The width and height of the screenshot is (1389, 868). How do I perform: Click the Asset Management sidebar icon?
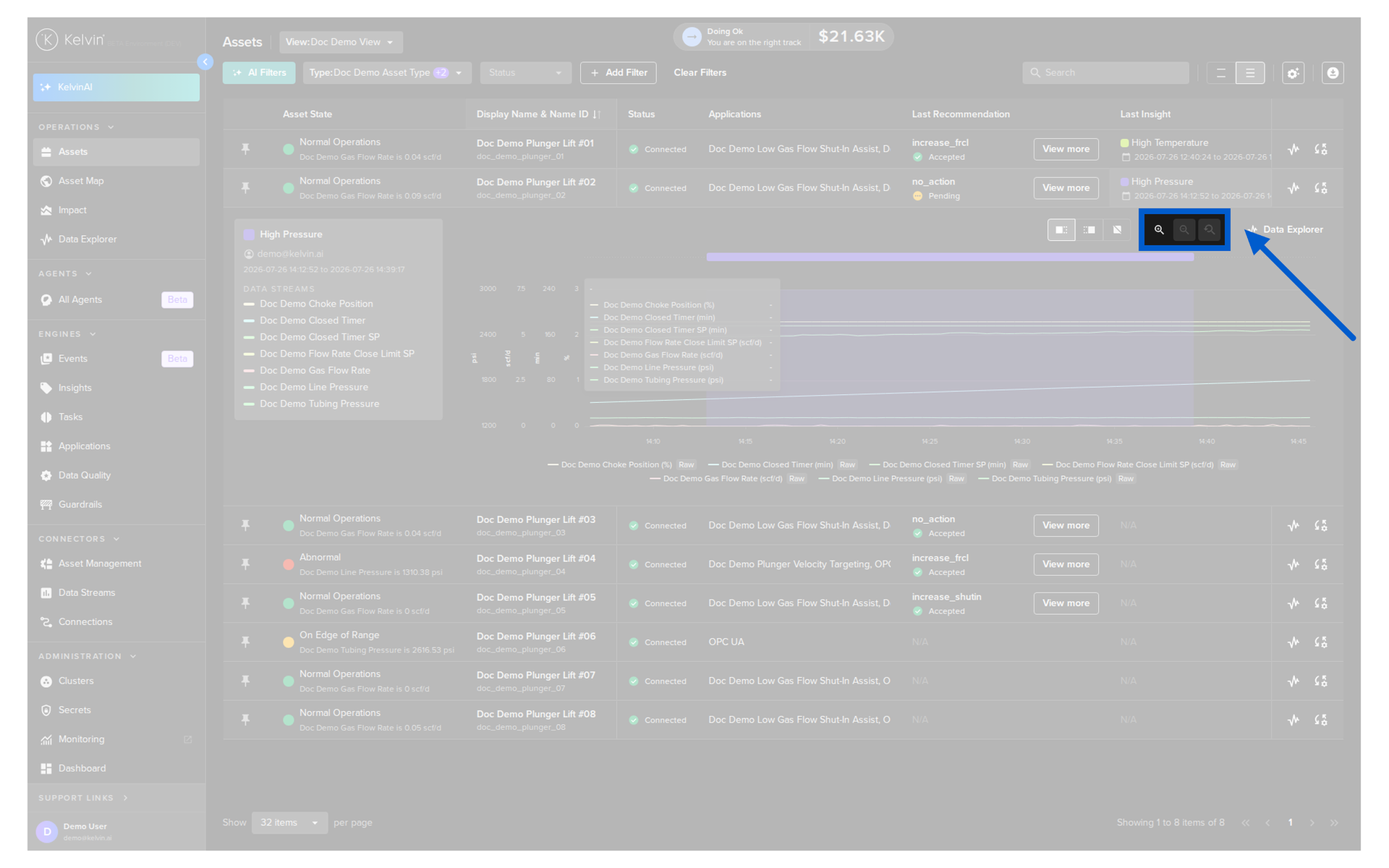pyautogui.click(x=46, y=563)
